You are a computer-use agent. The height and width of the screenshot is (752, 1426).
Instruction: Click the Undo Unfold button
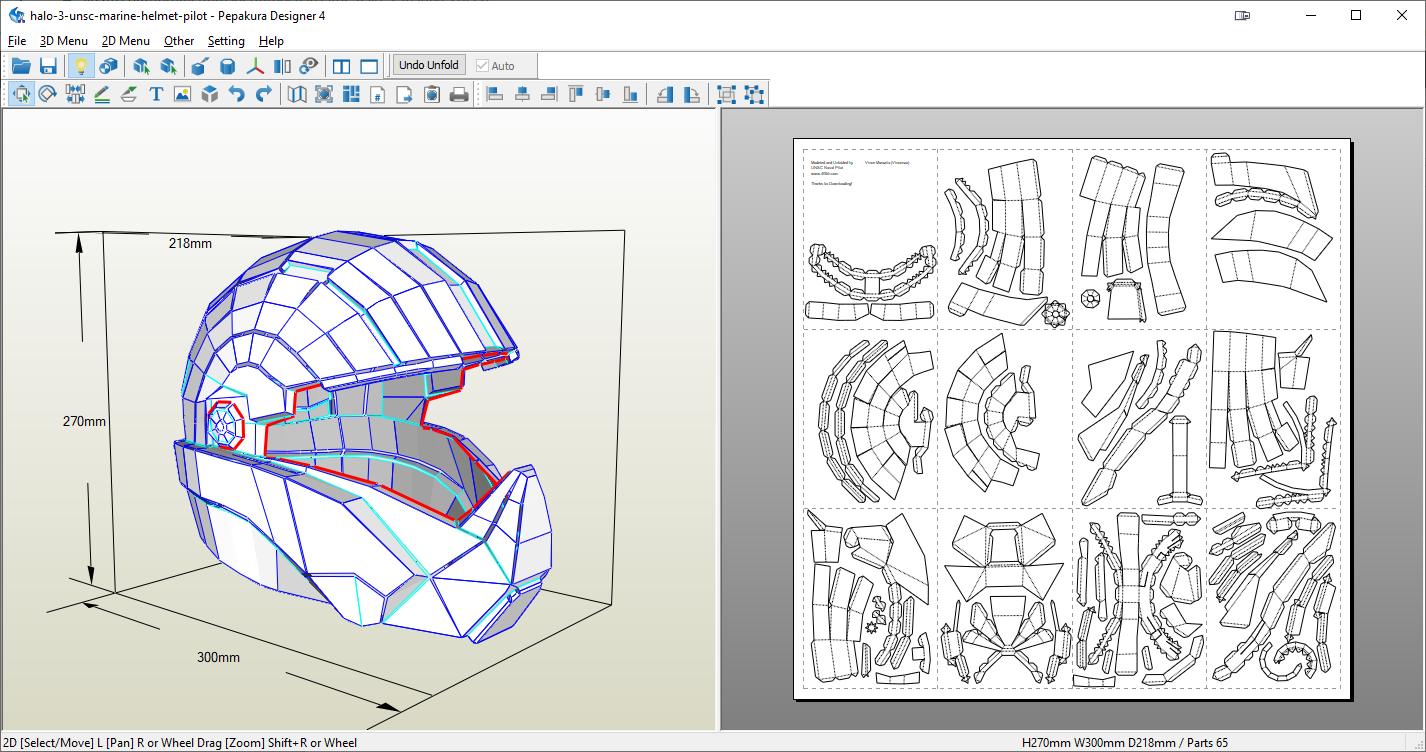(429, 66)
